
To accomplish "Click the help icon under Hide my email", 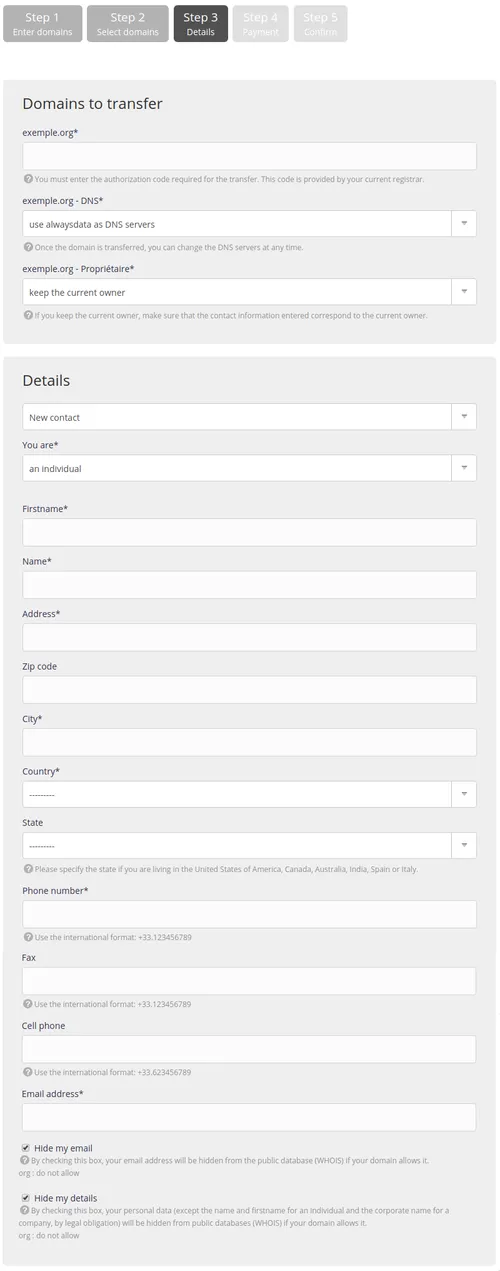I will (x=25, y=1161).
